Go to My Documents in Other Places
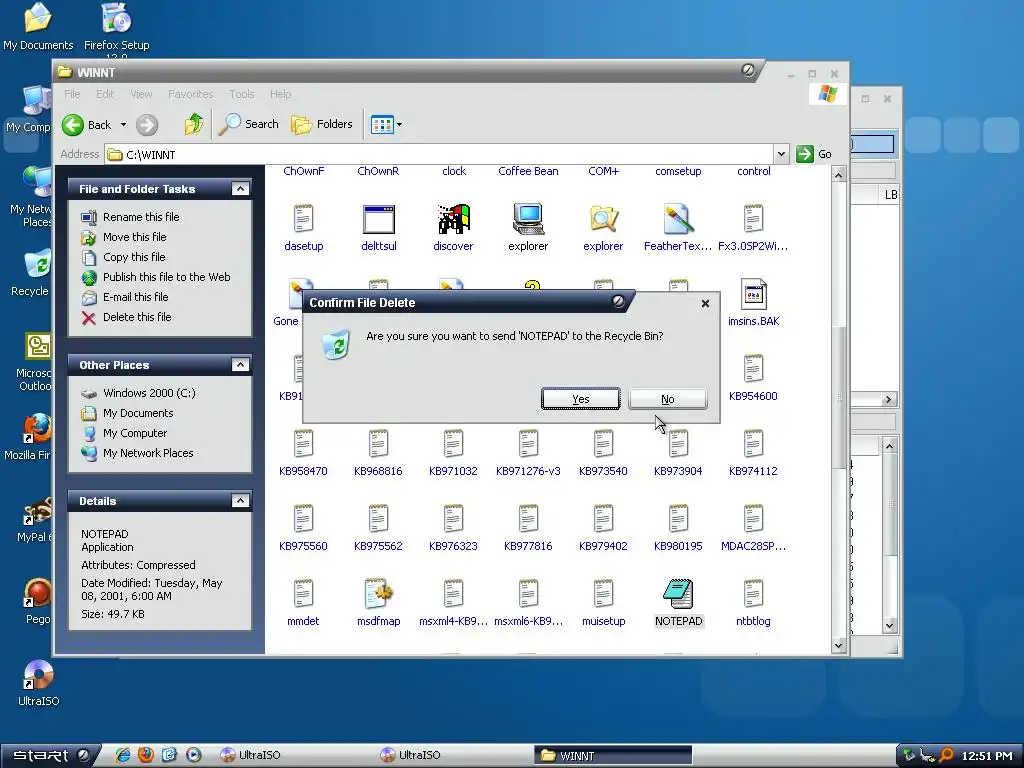 [x=127, y=413]
